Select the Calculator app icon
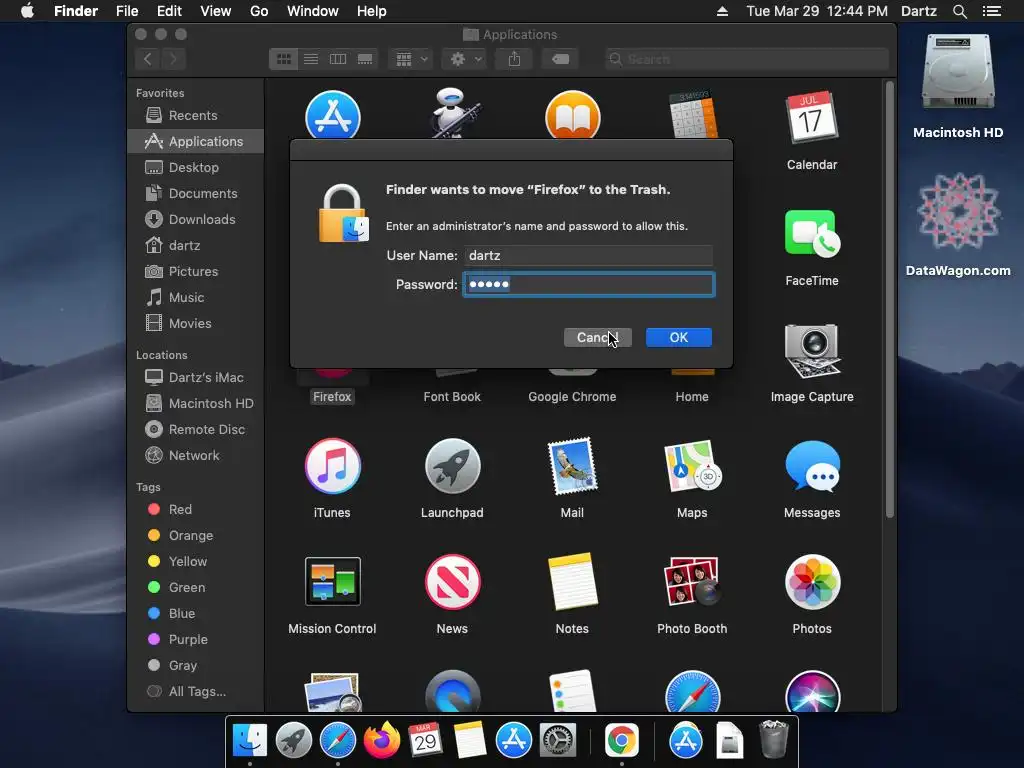This screenshot has width=1024, height=768. [693, 115]
